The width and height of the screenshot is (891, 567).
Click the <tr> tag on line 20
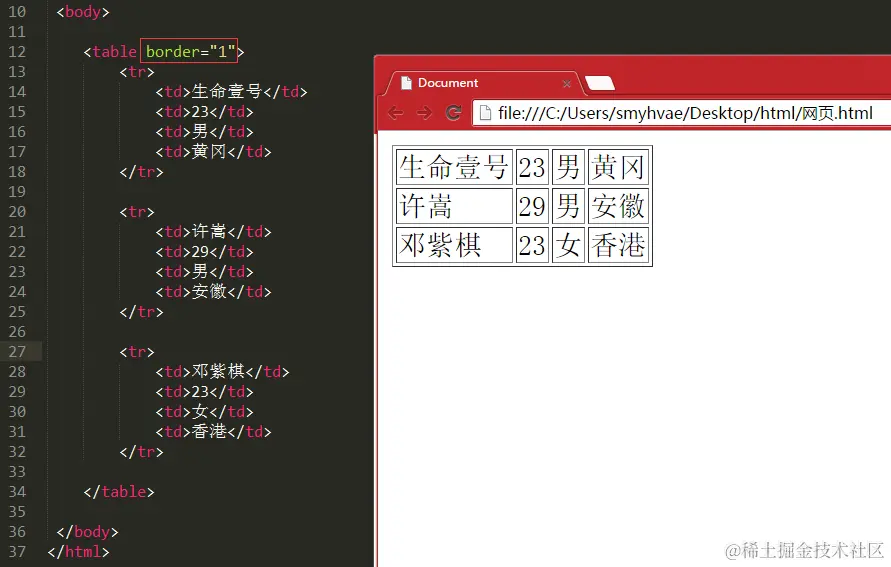[137, 212]
